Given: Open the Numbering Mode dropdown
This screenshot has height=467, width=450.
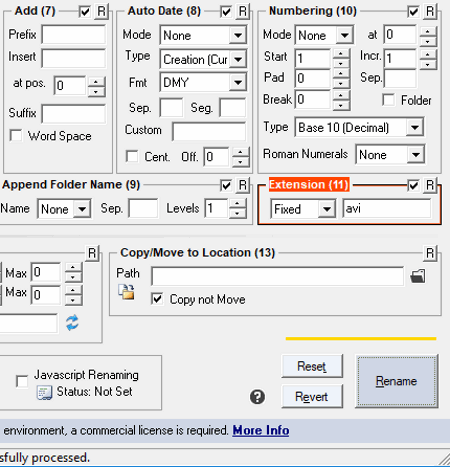Looking at the screenshot, I should 324,35.
